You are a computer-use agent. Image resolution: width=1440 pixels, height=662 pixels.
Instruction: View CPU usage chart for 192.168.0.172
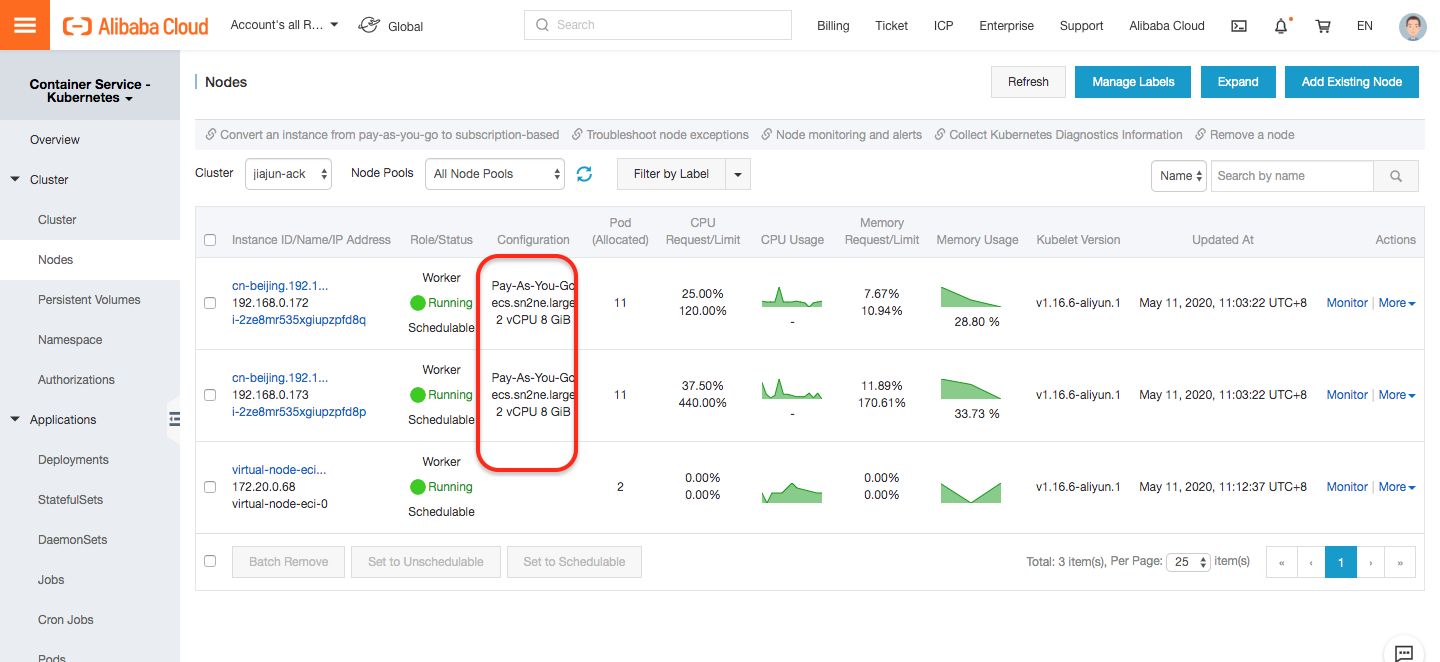(x=791, y=297)
